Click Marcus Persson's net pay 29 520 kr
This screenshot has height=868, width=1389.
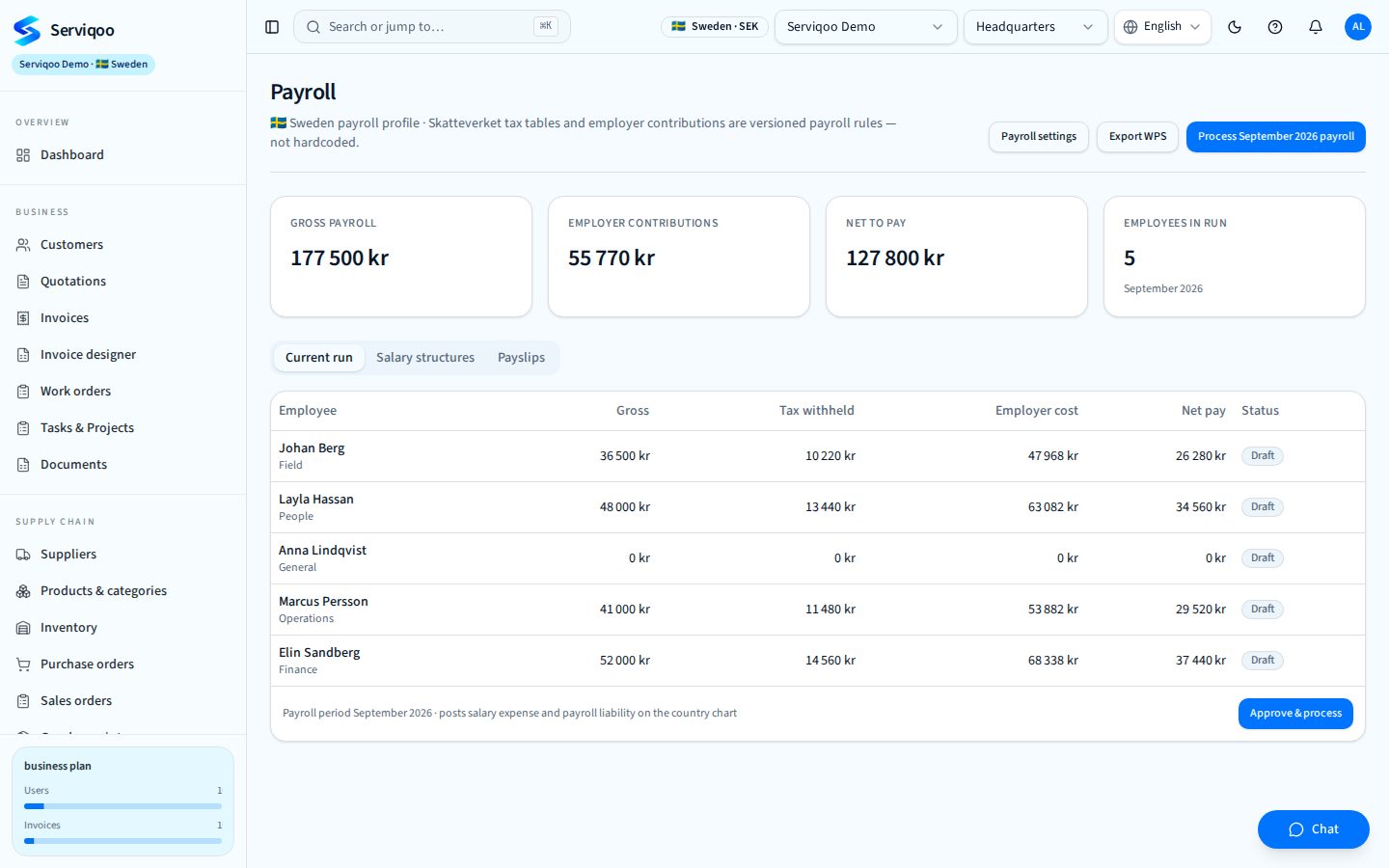[1200, 610]
